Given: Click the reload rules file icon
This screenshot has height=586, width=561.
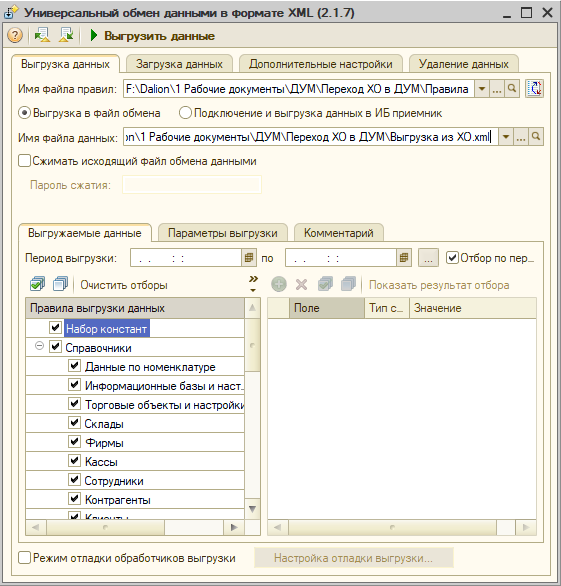Looking at the screenshot, I should pos(534,89).
